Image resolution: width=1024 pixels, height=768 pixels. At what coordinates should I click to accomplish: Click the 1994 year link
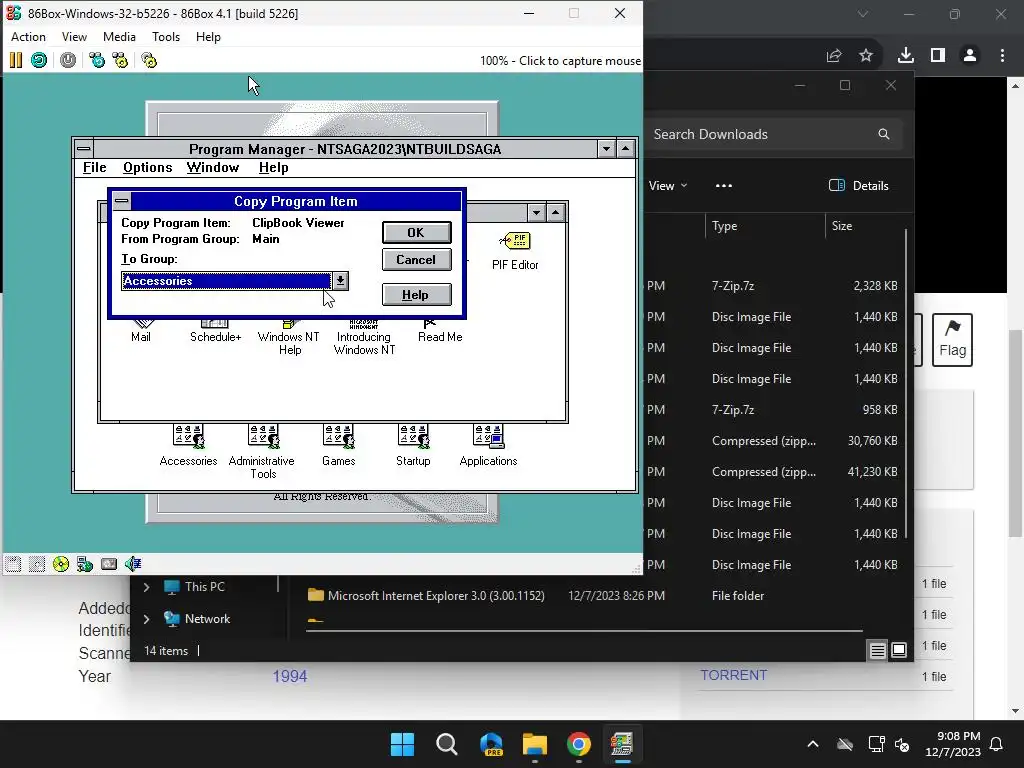click(x=290, y=677)
